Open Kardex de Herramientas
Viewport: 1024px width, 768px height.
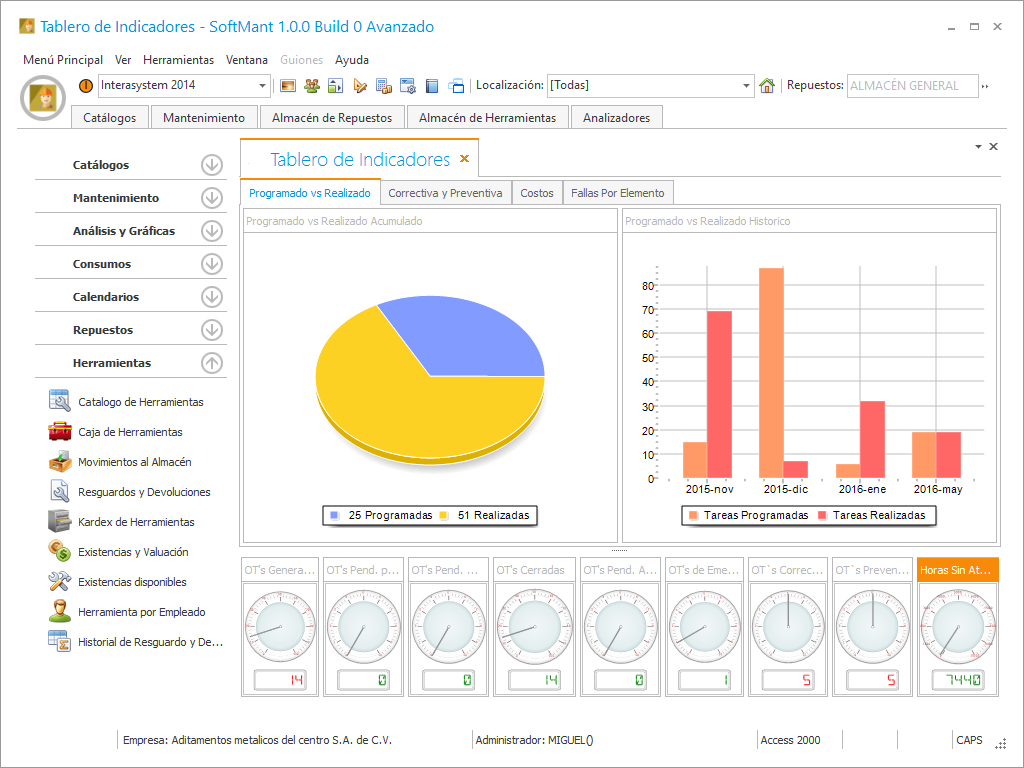pos(136,522)
